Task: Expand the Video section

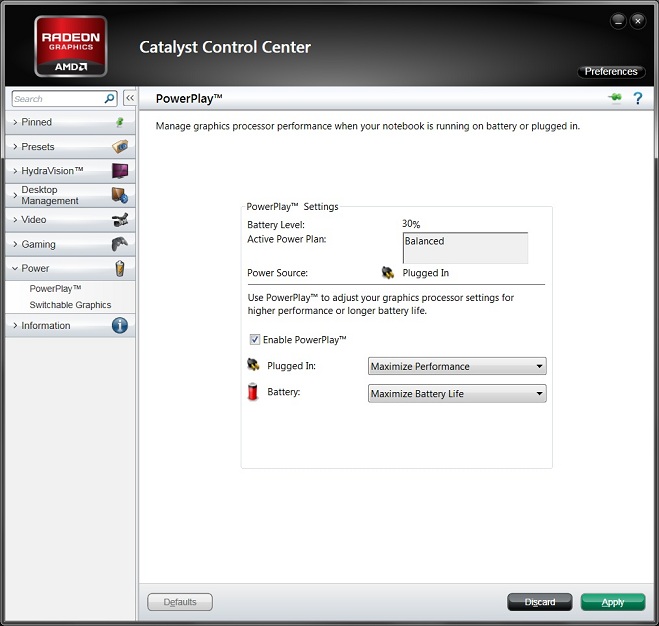Action: point(70,220)
